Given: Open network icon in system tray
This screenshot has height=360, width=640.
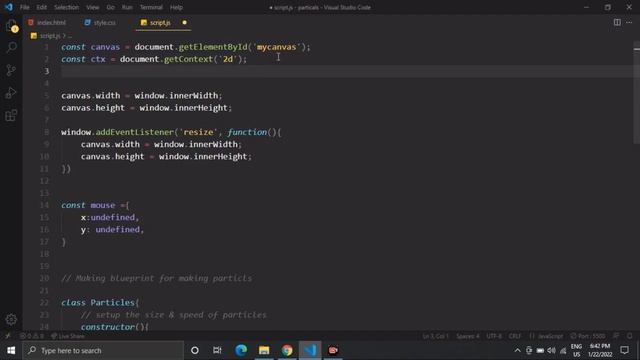Looking at the screenshot, I should 563,350.
